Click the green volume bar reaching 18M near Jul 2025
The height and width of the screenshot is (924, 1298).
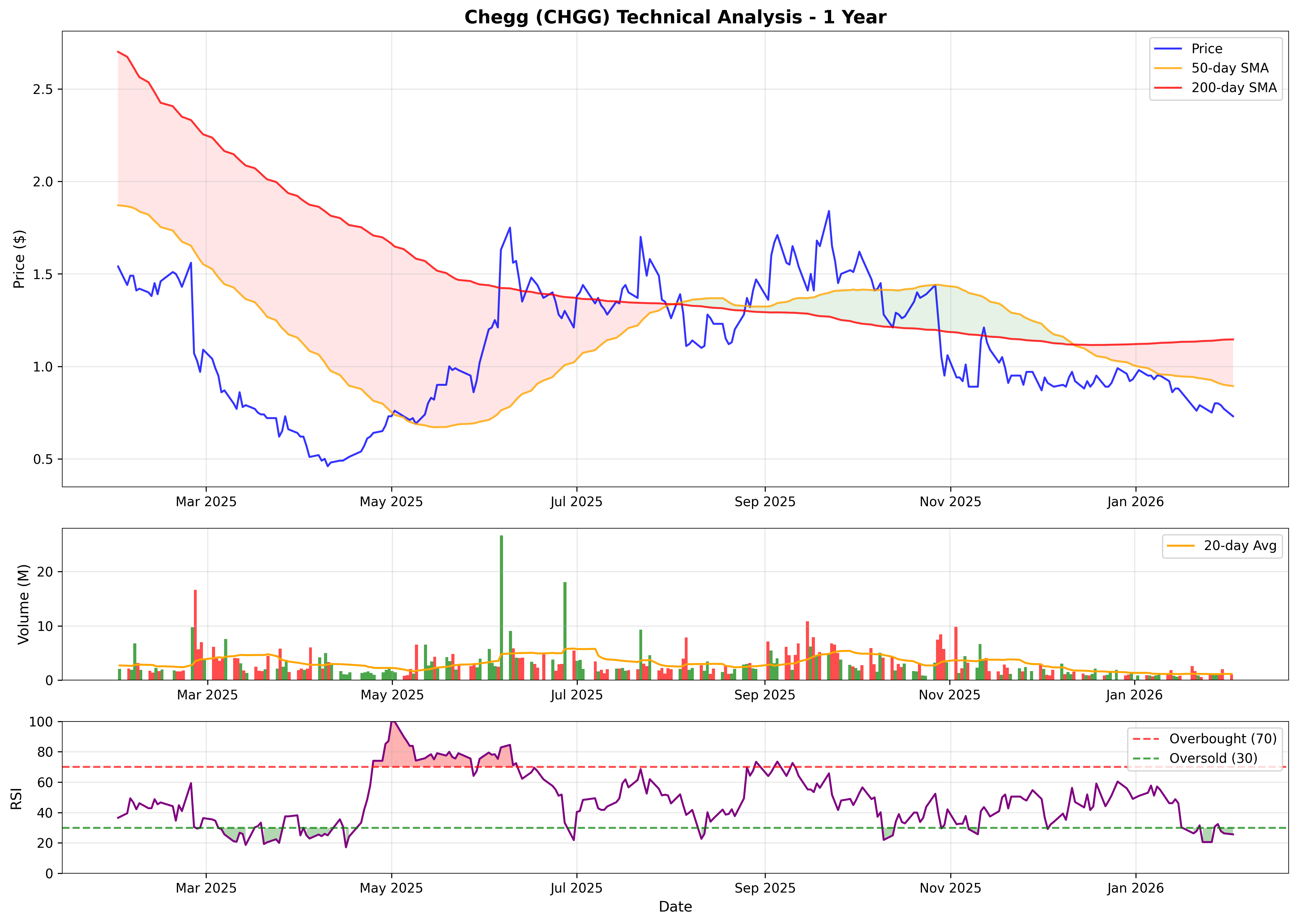click(x=565, y=631)
